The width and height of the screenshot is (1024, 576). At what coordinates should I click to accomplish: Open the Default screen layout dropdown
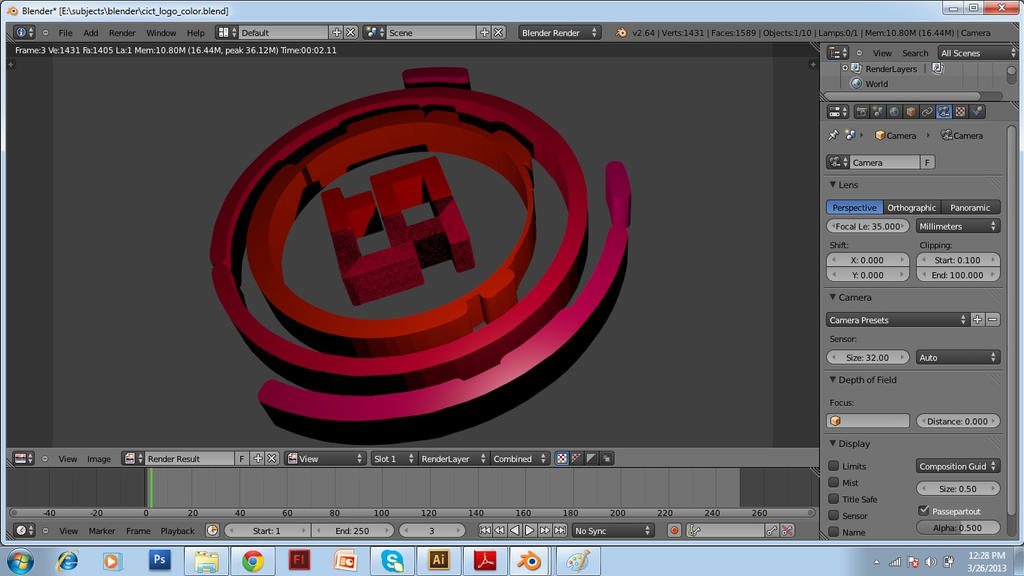226,32
